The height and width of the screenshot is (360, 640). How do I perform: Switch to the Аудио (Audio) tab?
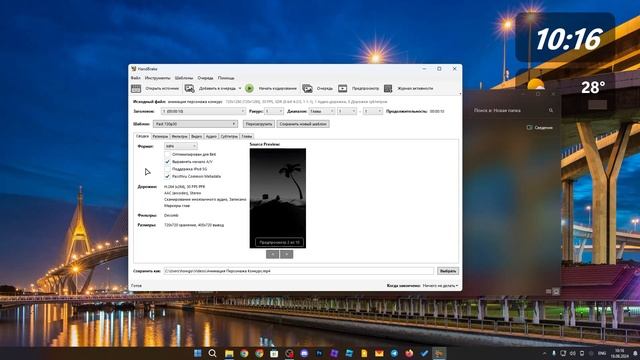pyautogui.click(x=211, y=136)
